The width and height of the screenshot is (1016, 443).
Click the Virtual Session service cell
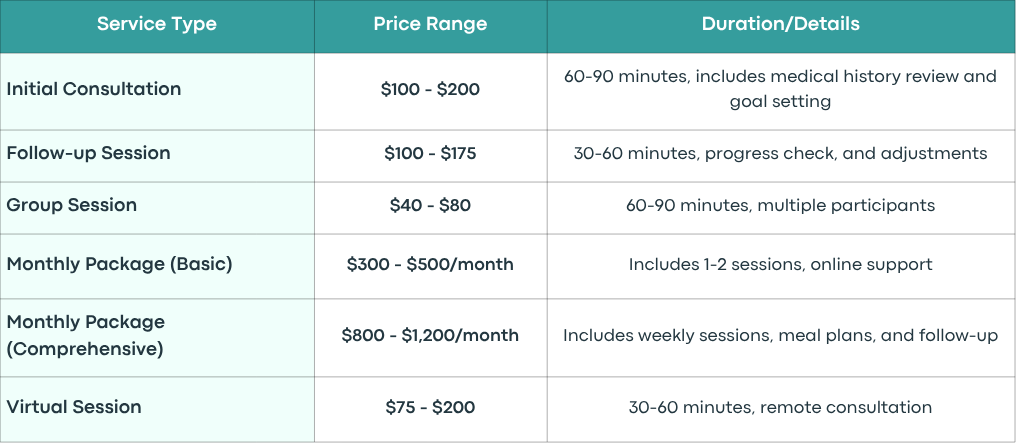tap(157, 409)
